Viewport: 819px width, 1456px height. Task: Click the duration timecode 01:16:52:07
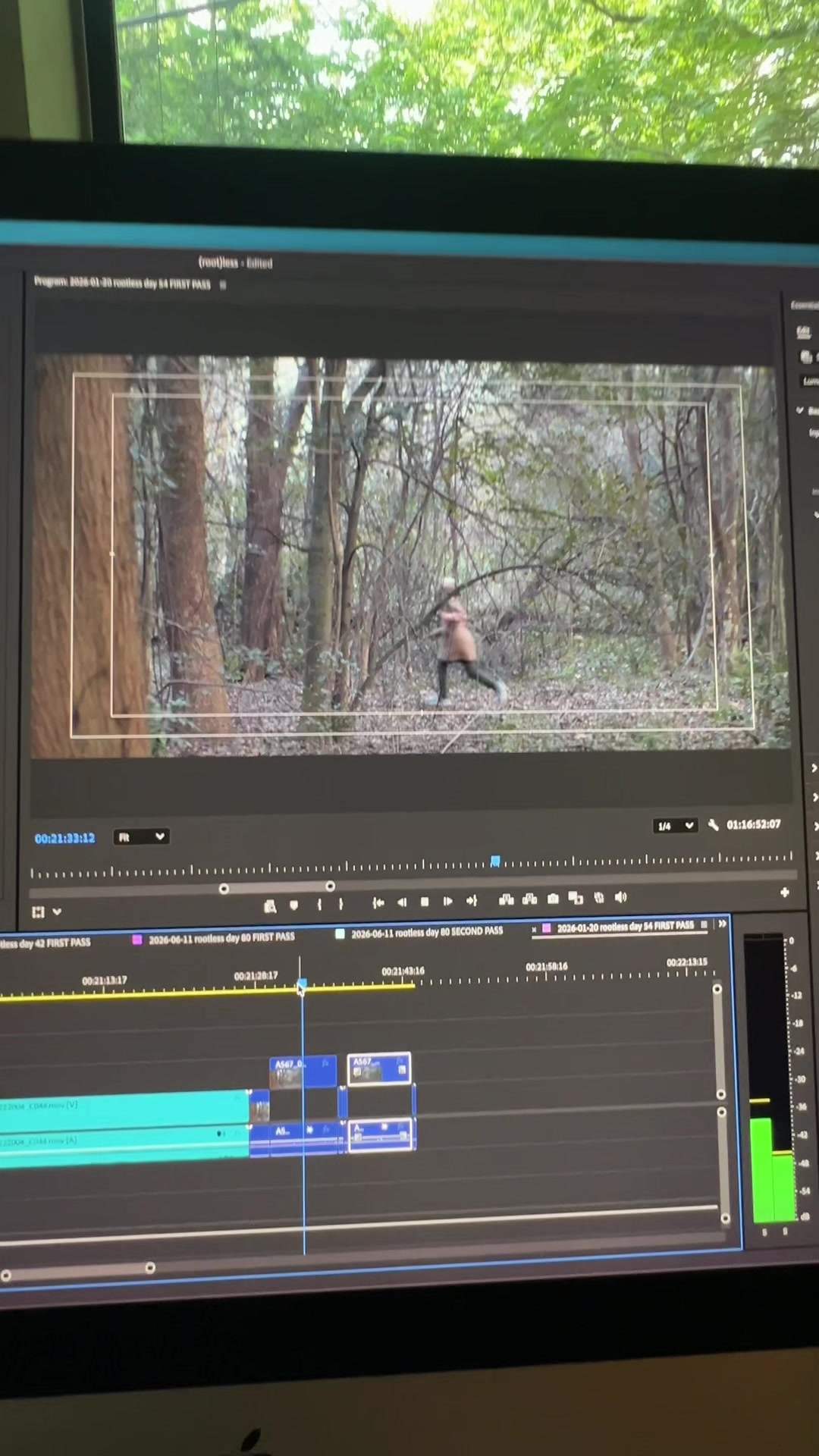(x=754, y=824)
